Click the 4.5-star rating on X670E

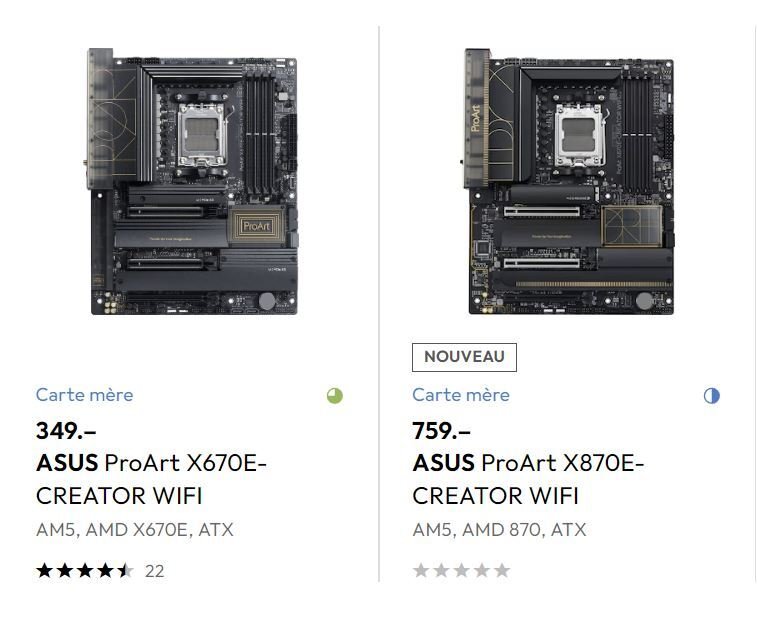[84, 571]
